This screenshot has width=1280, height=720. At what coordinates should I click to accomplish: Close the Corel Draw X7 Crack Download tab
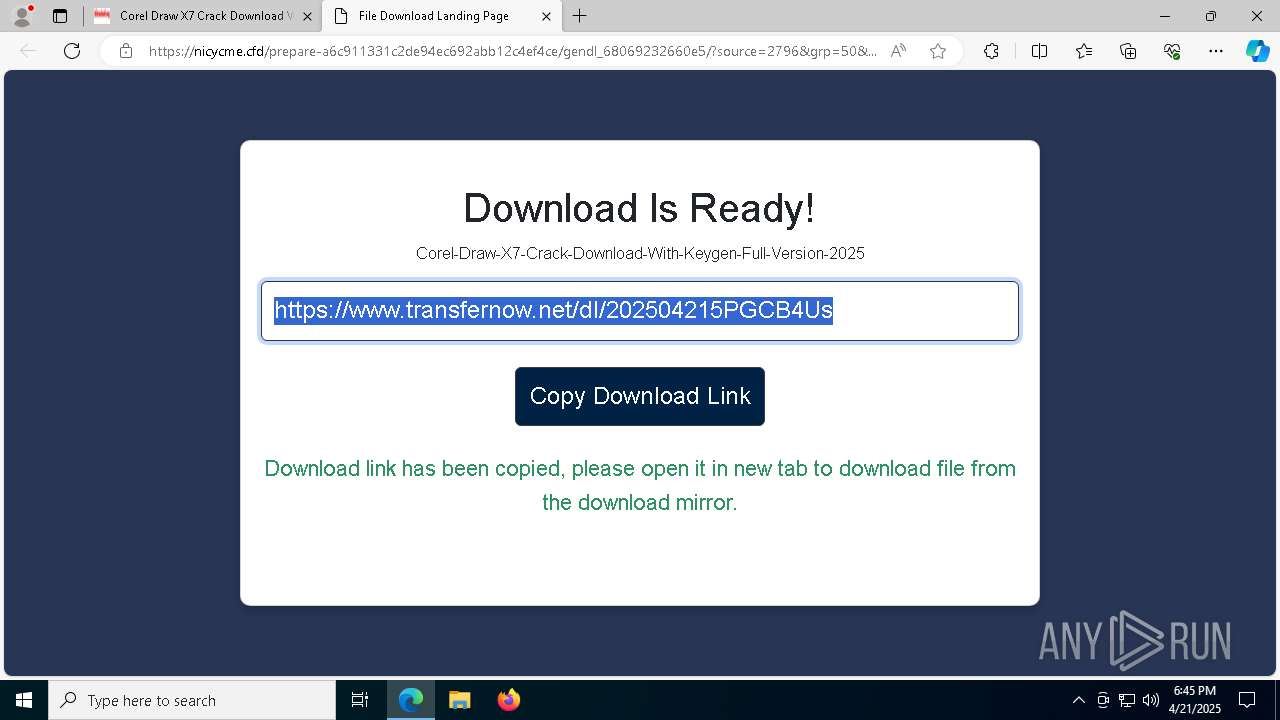[x=307, y=16]
